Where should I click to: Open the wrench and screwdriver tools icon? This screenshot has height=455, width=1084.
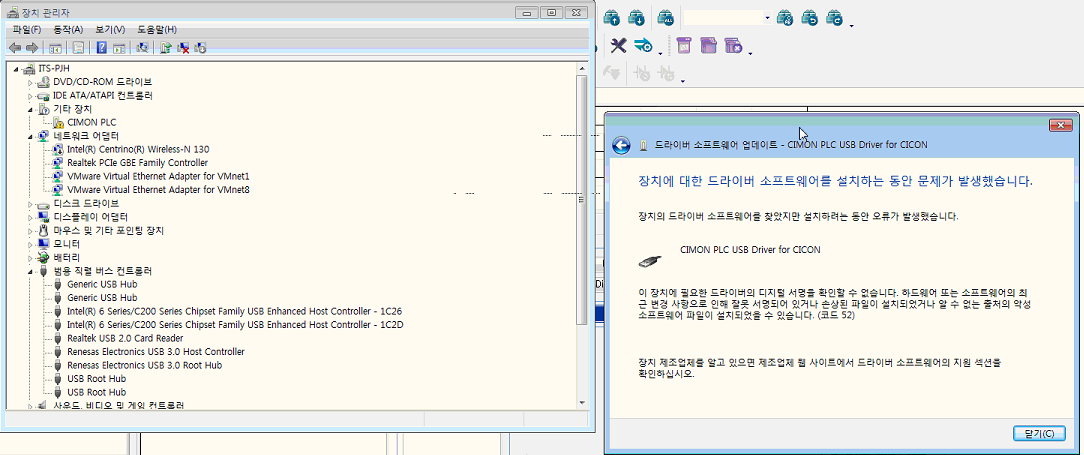point(618,46)
